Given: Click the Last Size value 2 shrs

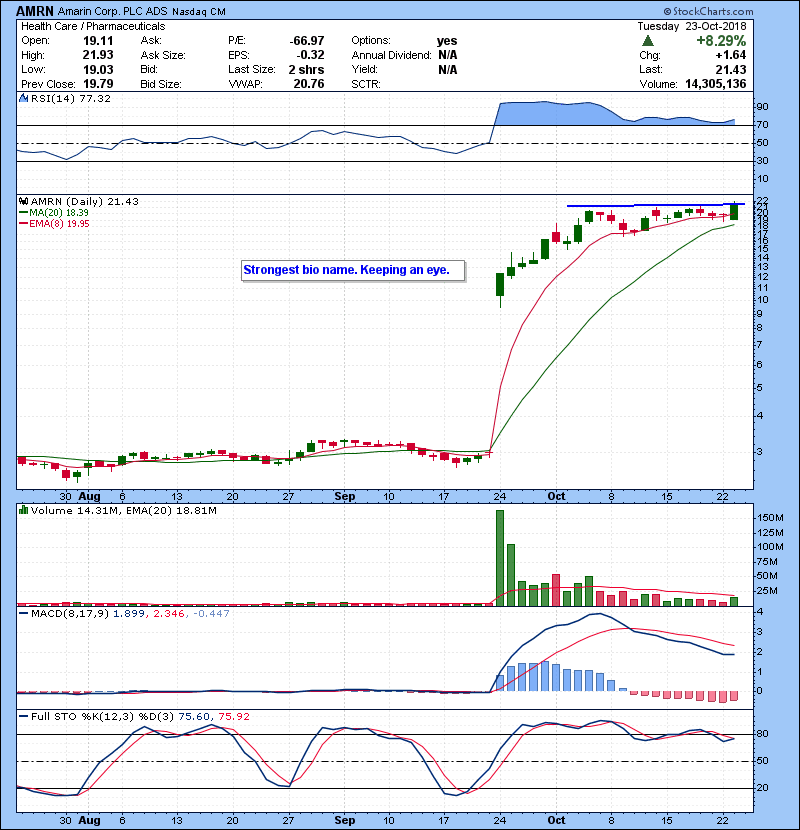Looking at the screenshot, I should point(306,69).
